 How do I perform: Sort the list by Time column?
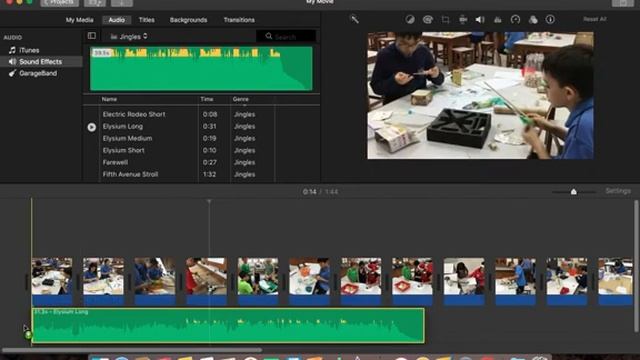click(207, 99)
